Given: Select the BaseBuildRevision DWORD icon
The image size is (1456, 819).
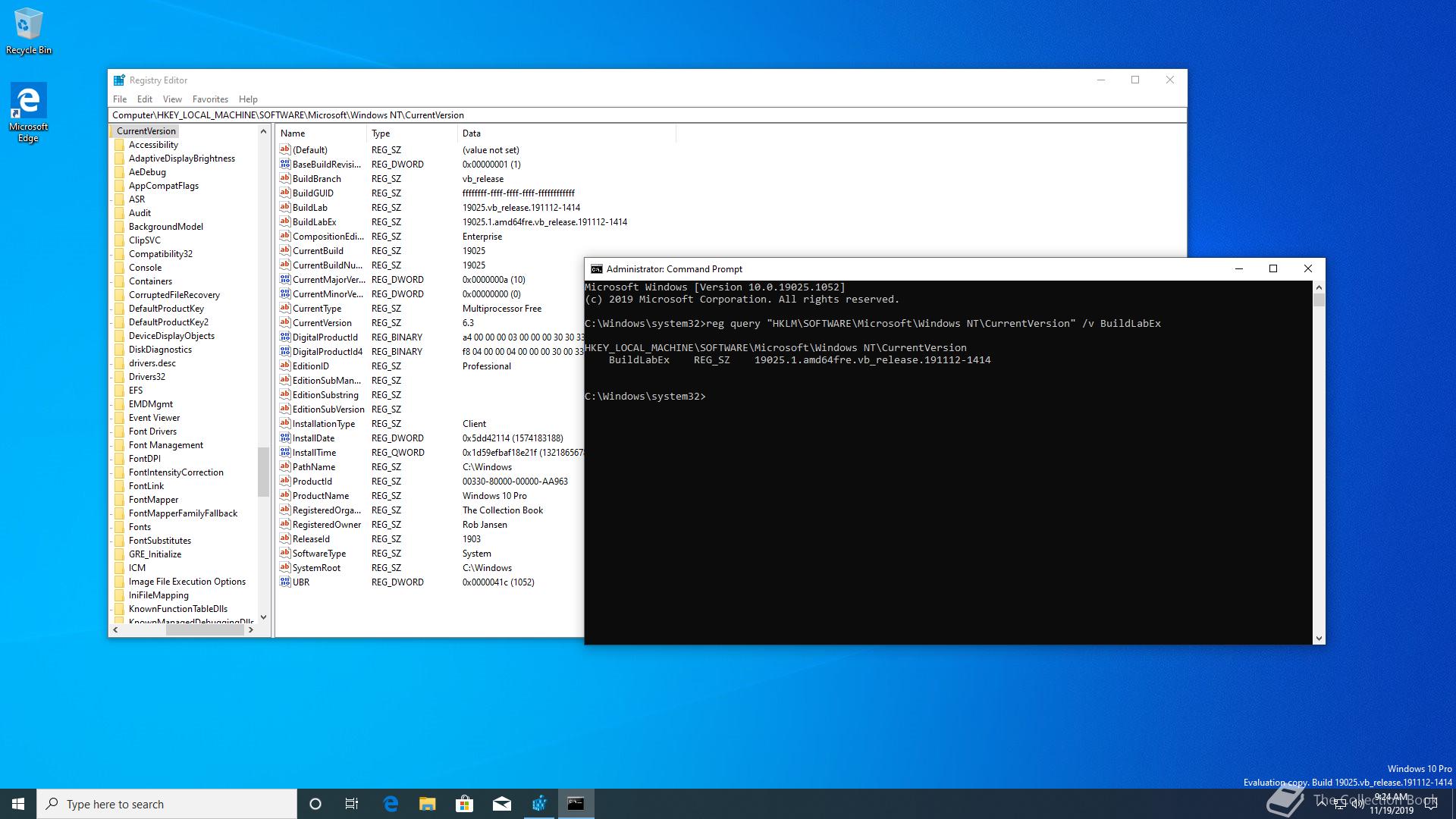Looking at the screenshot, I should point(285,164).
